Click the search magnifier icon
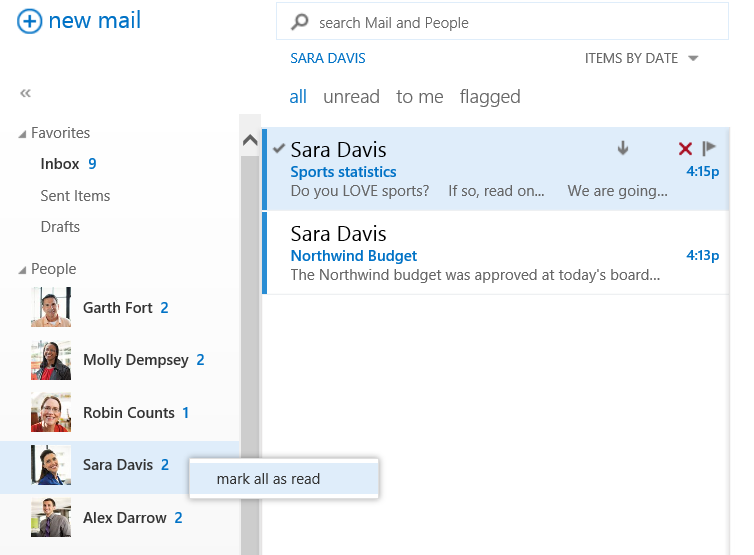 click(299, 22)
